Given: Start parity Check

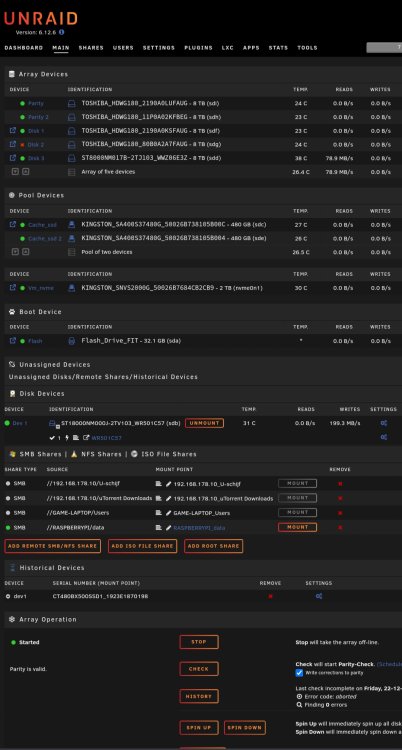Looking at the screenshot, I should point(199,669).
